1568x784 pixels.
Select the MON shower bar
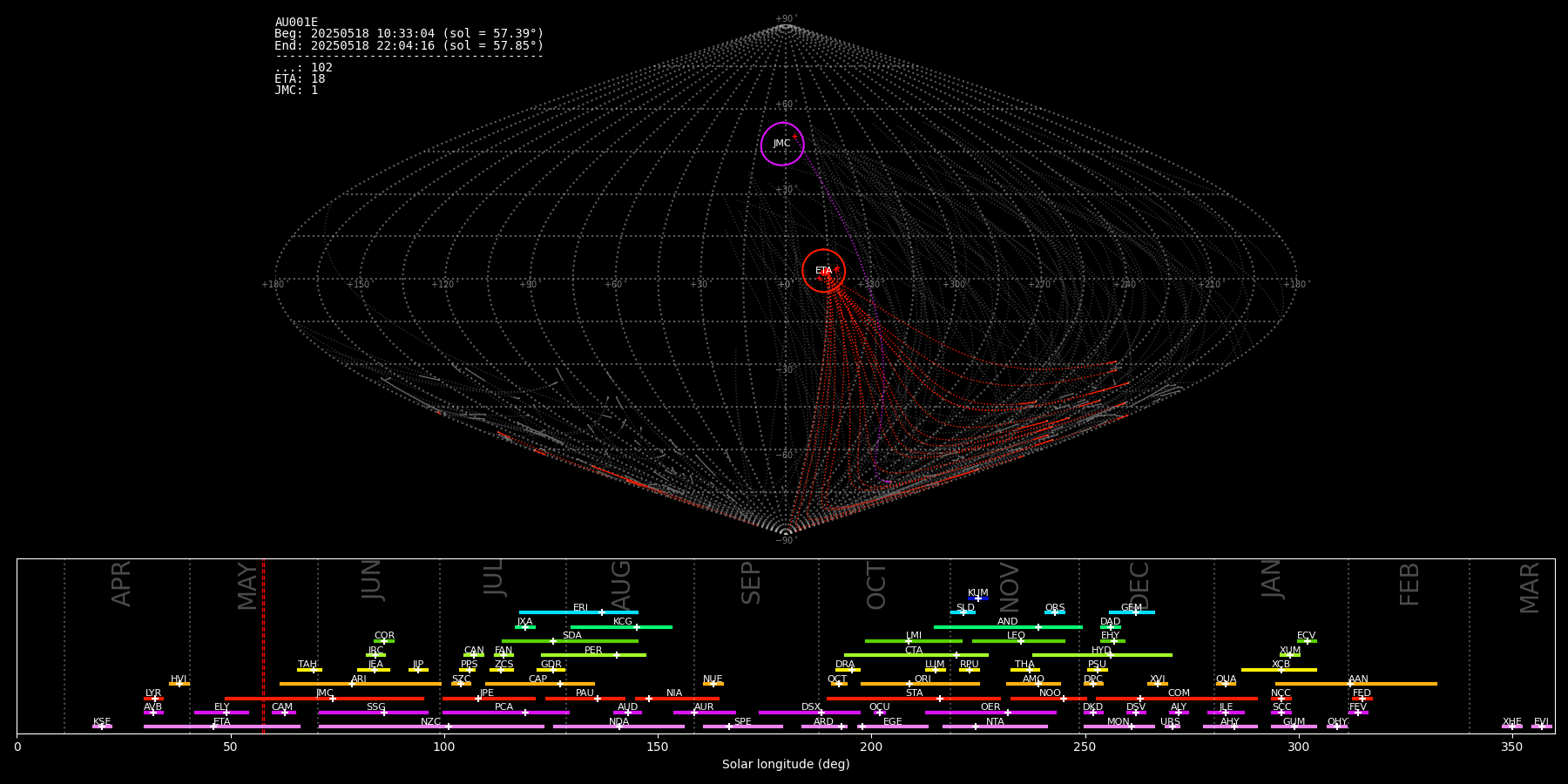click(1119, 727)
